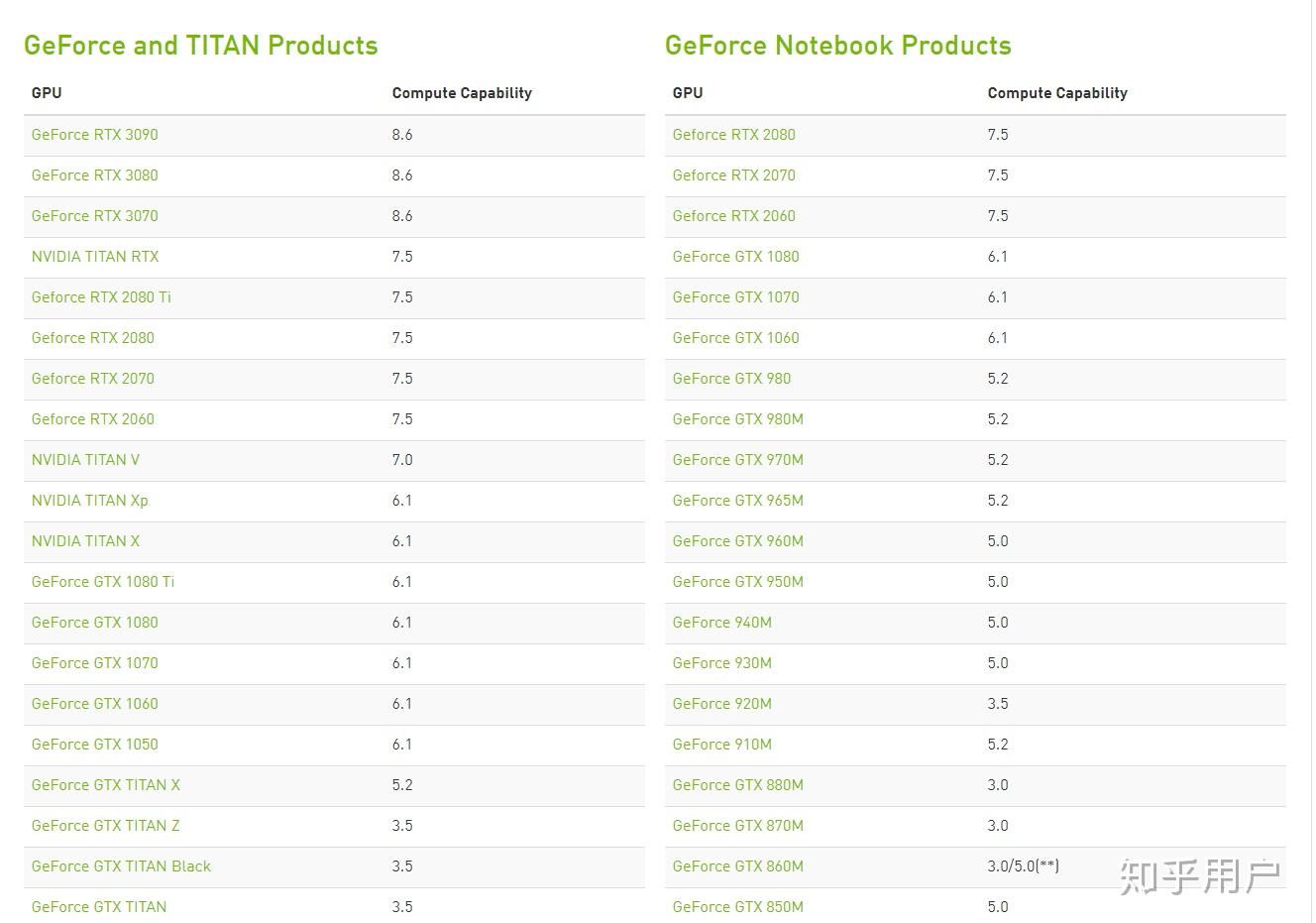Open the GeForce GTX 1080 Ti link
The image size is (1316, 923).
(103, 582)
